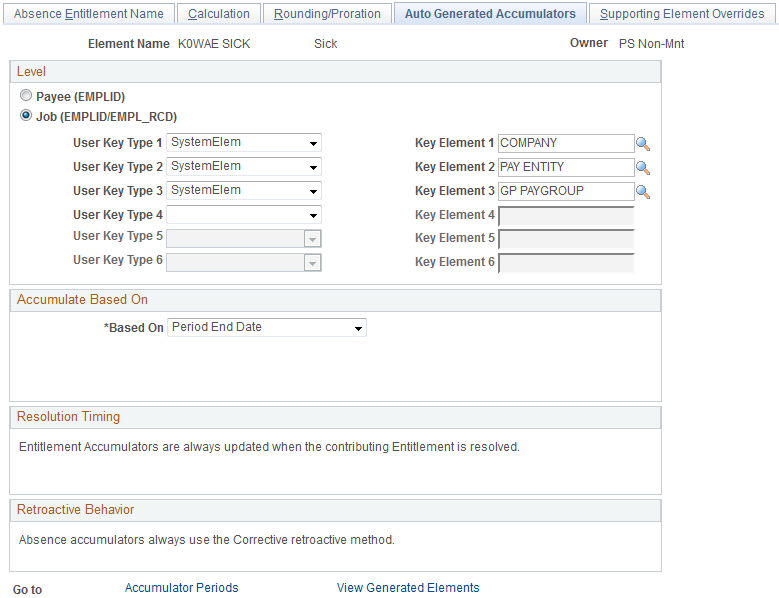Click the disabled User Key Type 6 dropdown
The height and width of the screenshot is (598, 779).
click(244, 262)
